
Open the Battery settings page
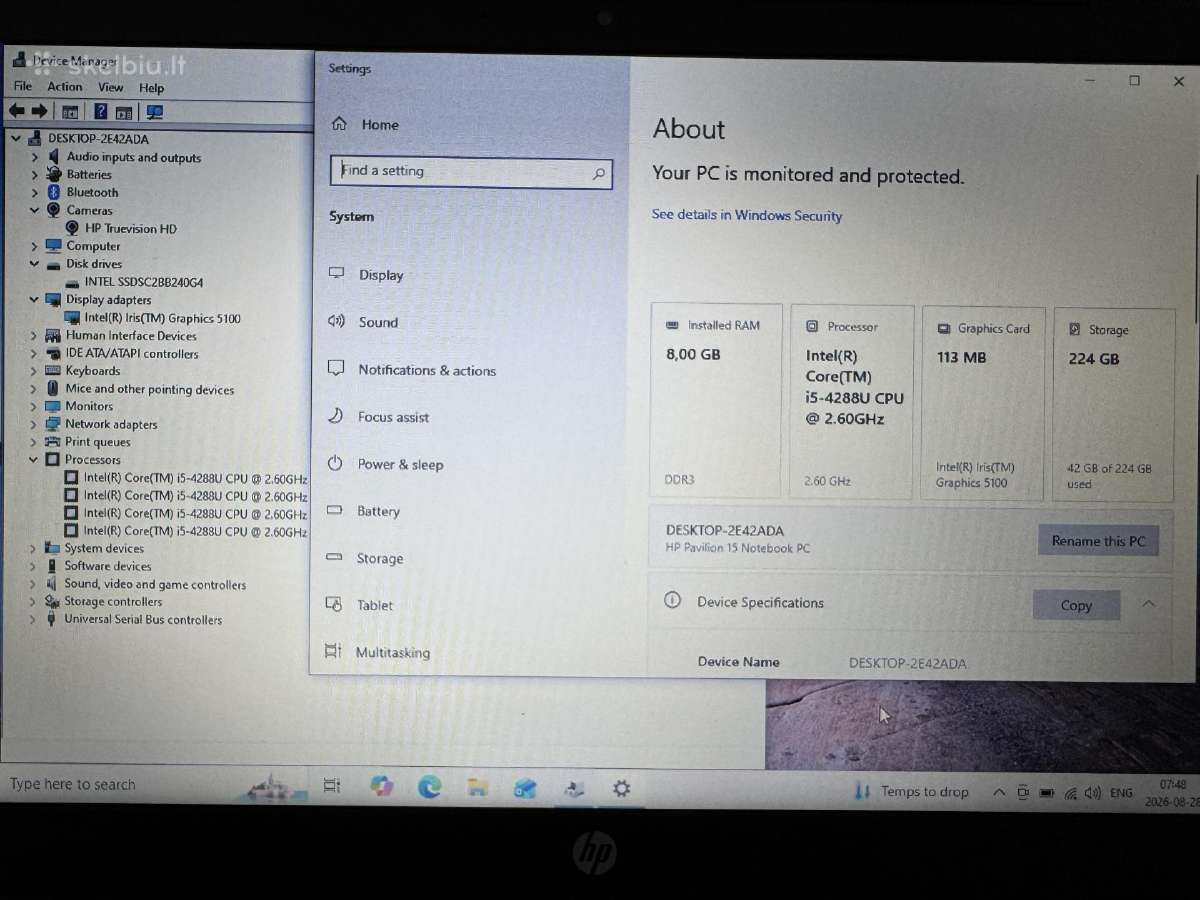click(x=378, y=511)
